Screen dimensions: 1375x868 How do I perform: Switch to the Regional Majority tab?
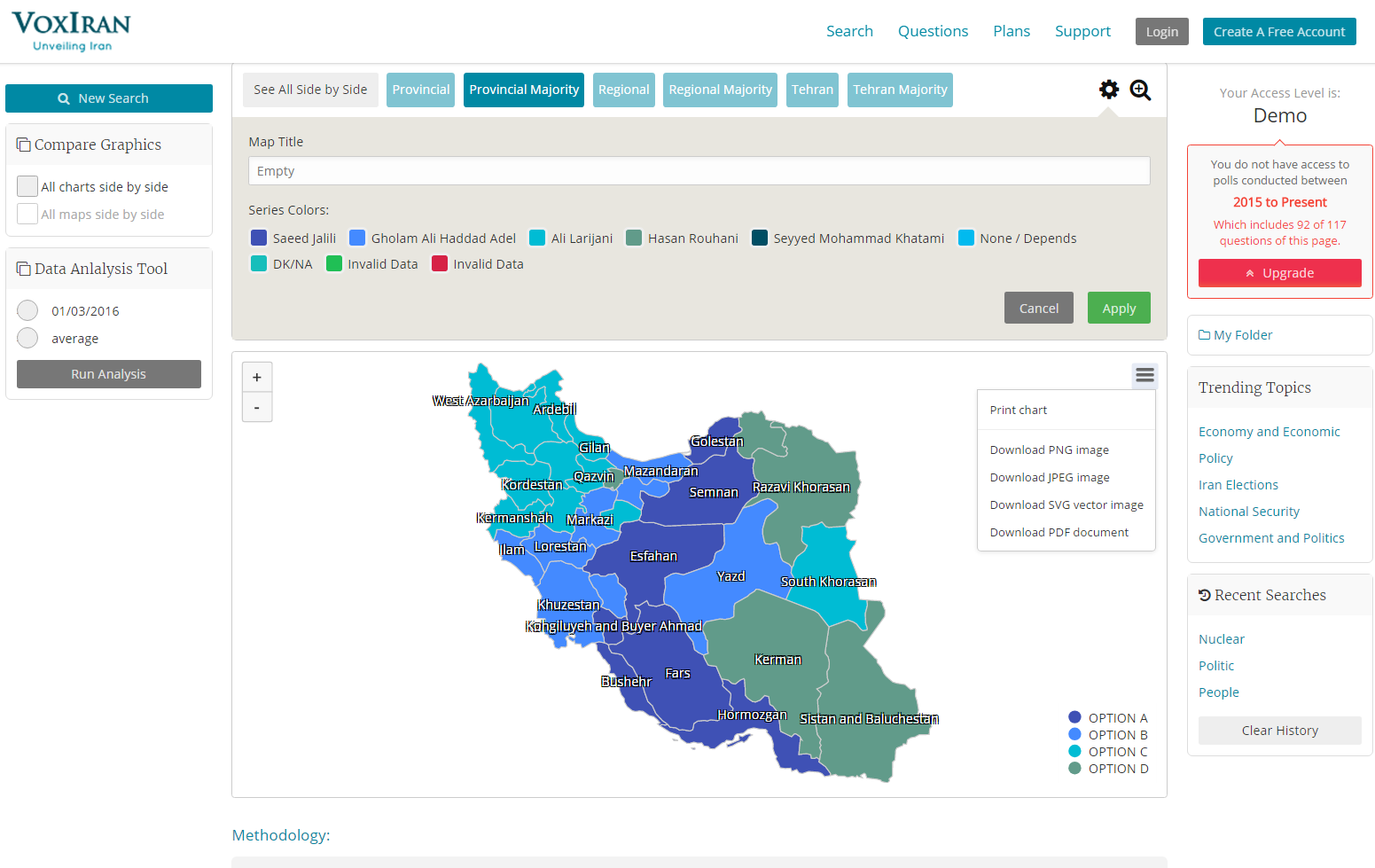pyautogui.click(x=721, y=90)
